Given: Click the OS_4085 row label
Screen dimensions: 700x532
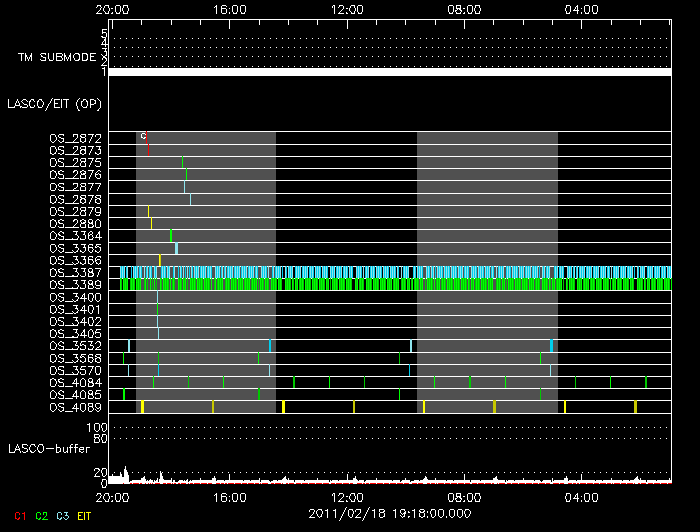Looking at the screenshot, I should tap(75, 395).
